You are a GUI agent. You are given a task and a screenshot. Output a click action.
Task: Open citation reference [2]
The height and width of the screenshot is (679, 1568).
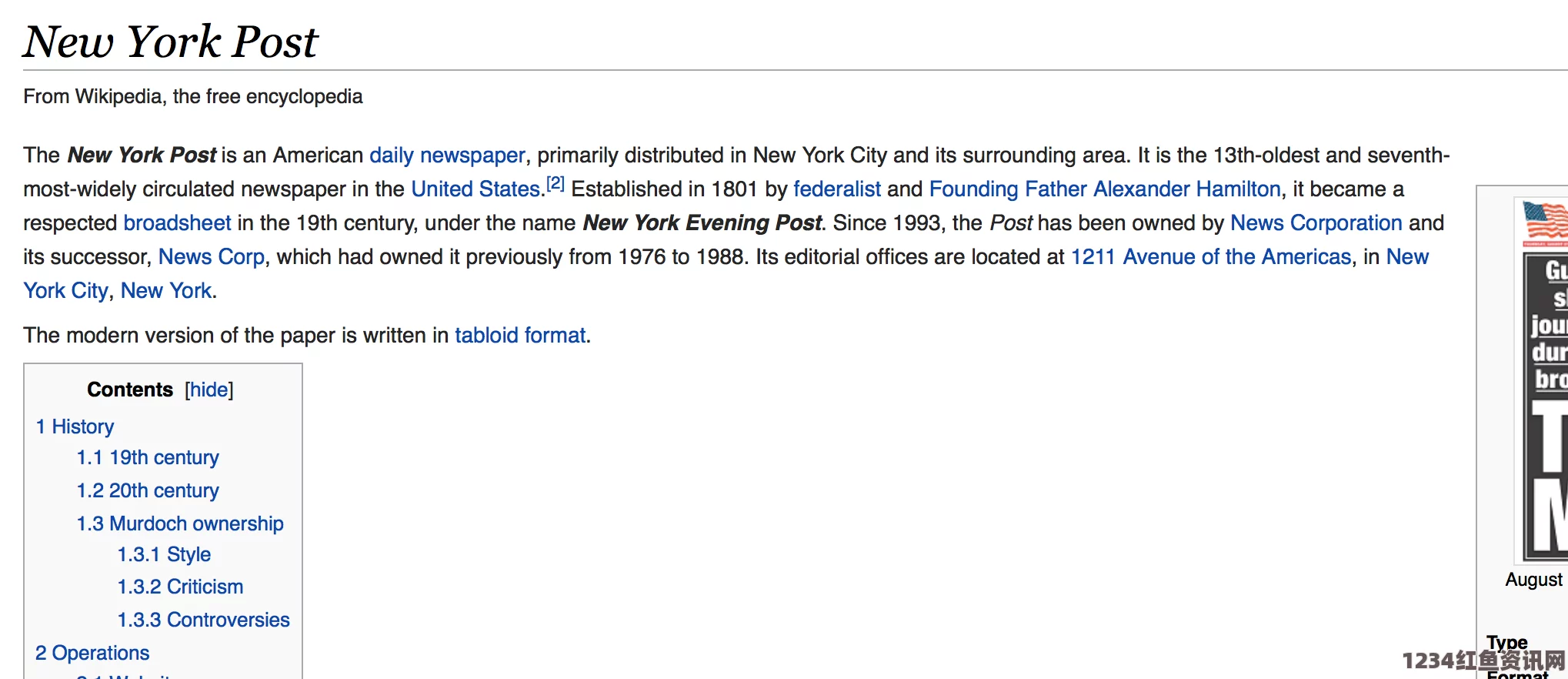coord(555,184)
